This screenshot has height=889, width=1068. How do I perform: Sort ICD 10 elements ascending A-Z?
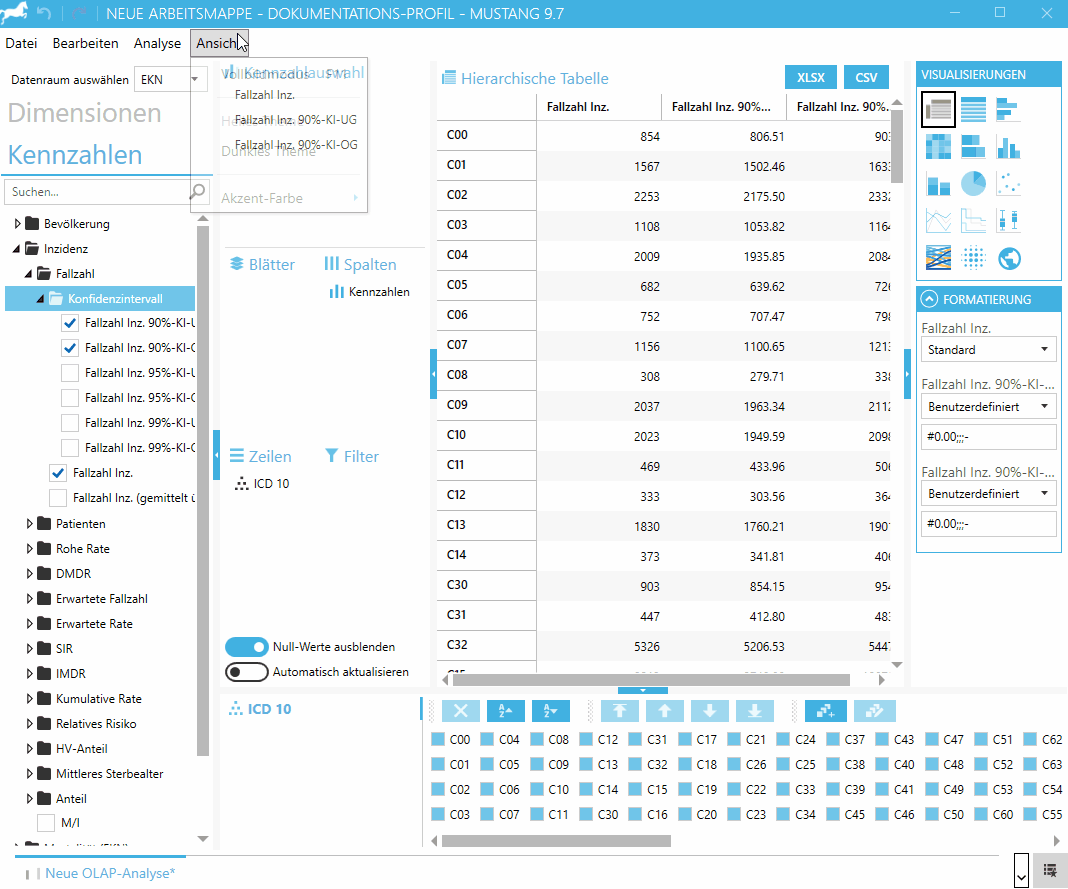505,711
